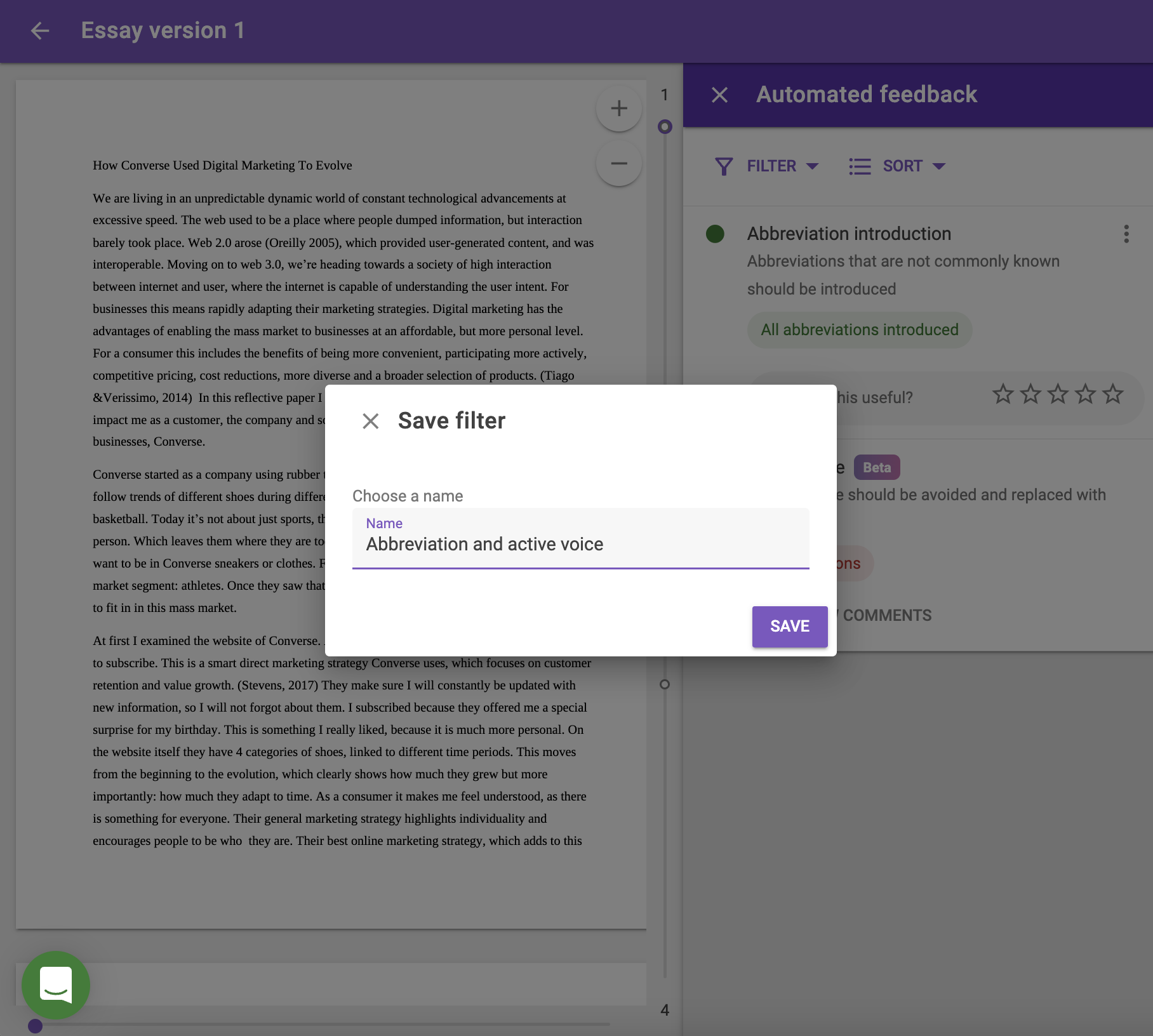
Task: Zoom in with the plus button
Action: [x=619, y=109]
